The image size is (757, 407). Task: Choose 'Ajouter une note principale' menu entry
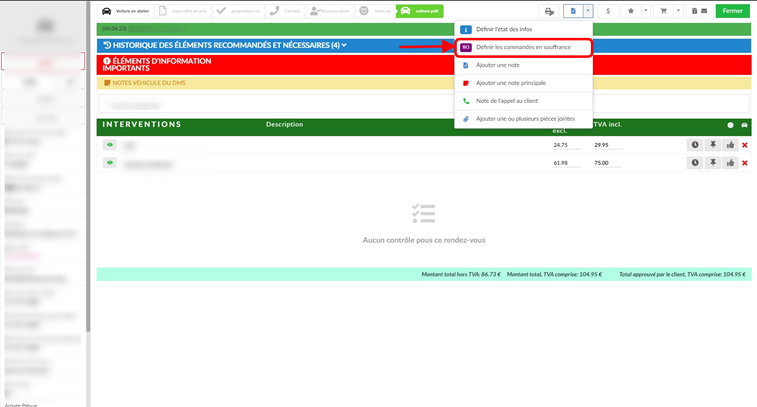pyautogui.click(x=523, y=83)
